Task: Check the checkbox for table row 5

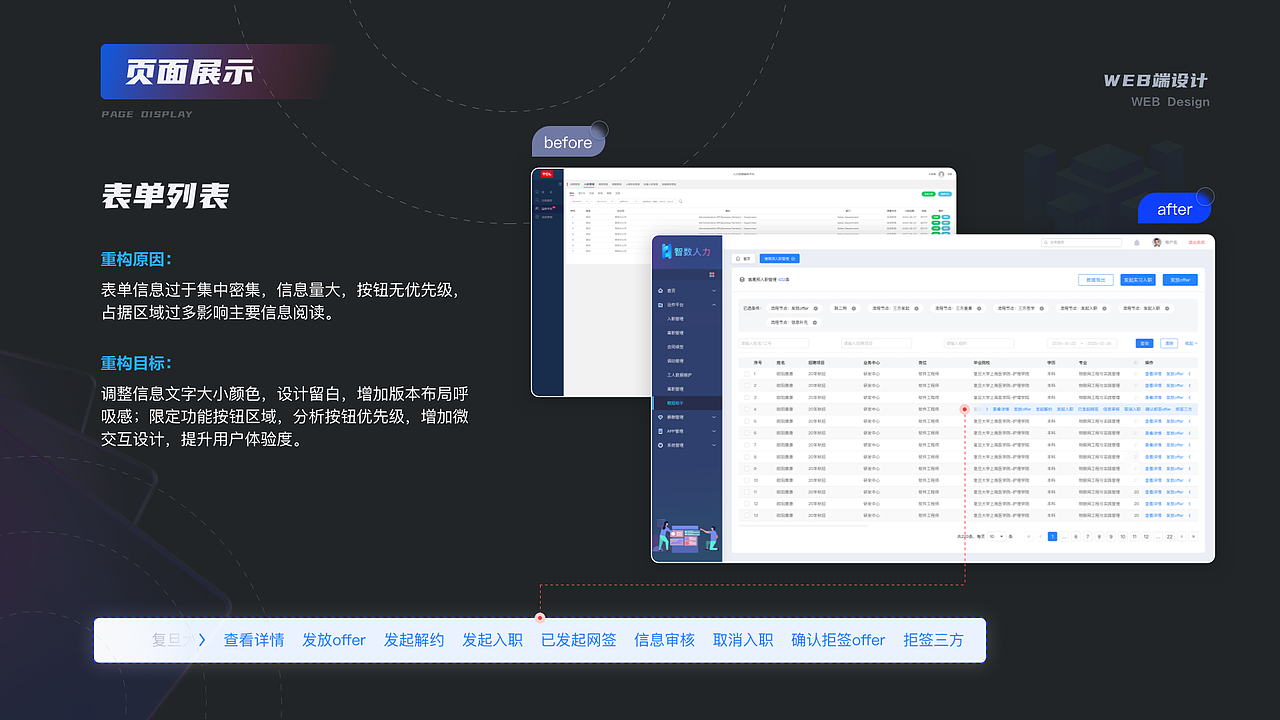Action: [x=746, y=421]
